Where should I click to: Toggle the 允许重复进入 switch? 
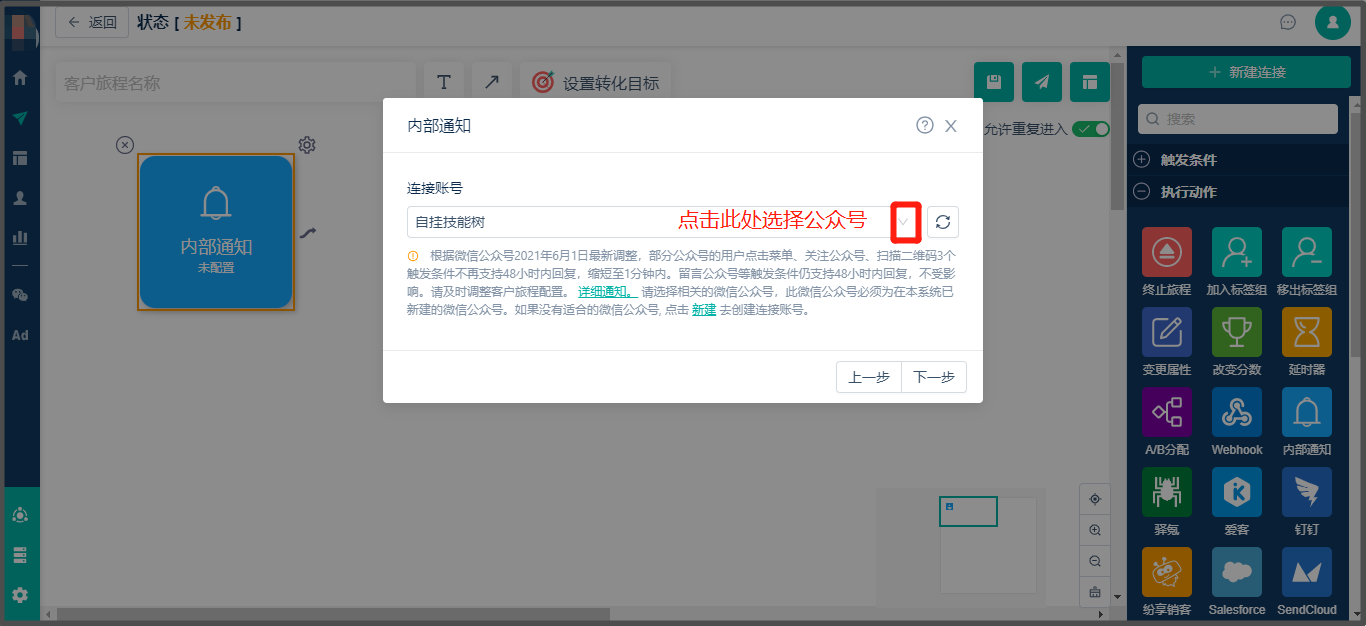click(x=1091, y=129)
